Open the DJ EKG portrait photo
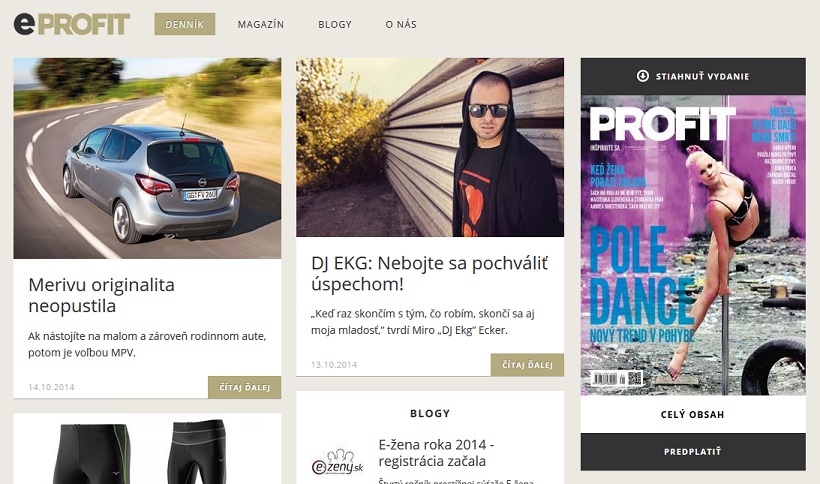 click(430, 147)
